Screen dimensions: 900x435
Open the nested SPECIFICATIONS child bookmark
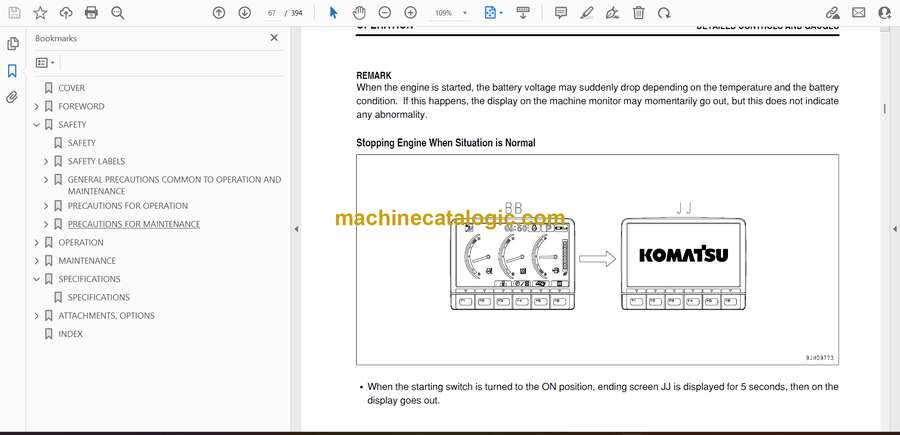[98, 297]
